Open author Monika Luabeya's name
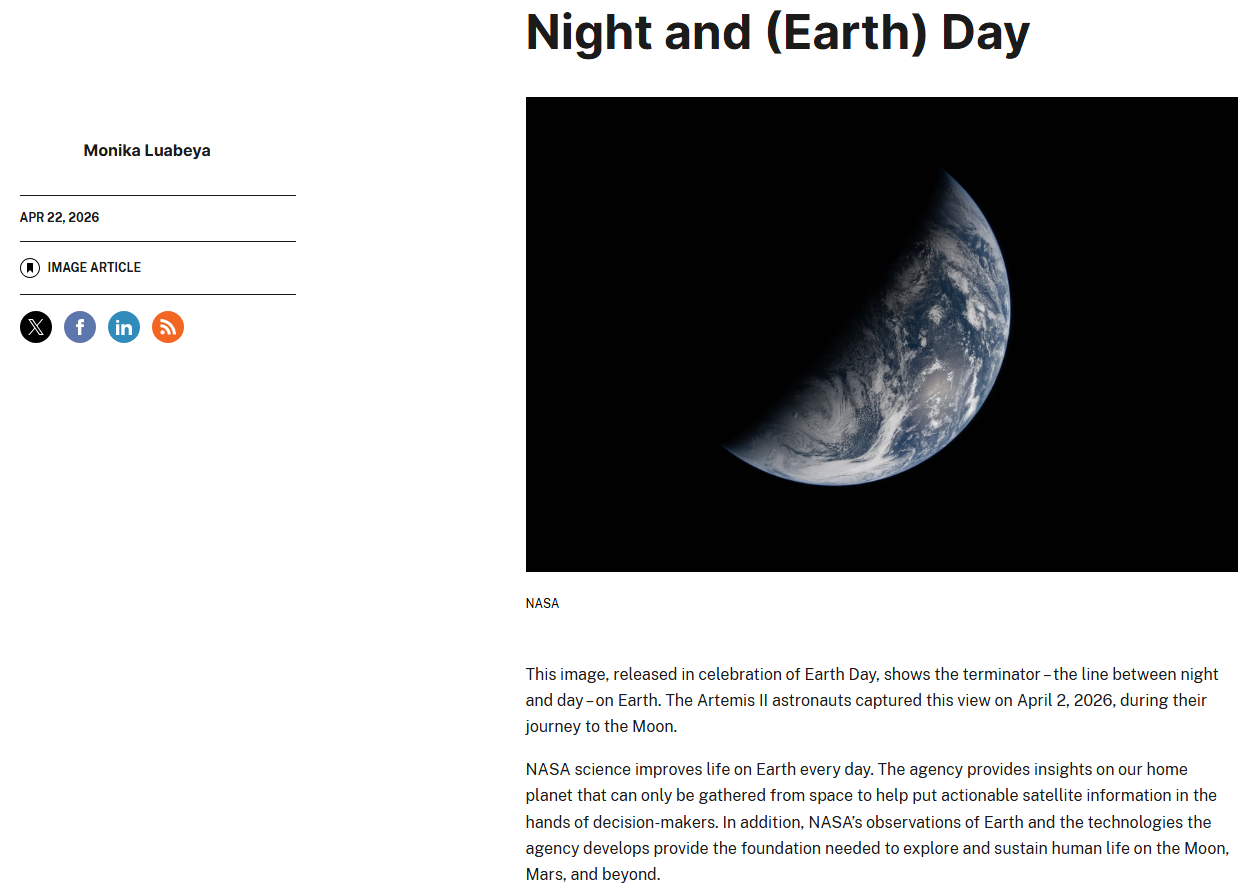 pos(147,151)
